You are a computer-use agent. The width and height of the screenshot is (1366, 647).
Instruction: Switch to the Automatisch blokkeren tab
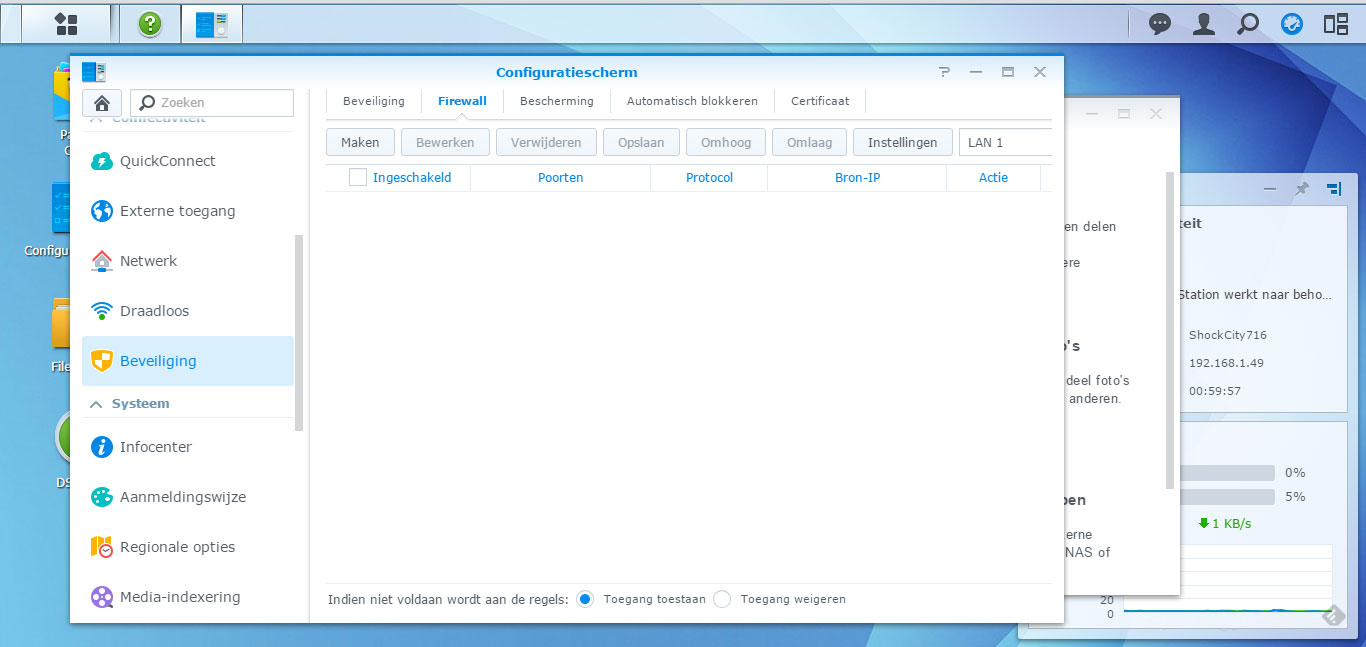[x=692, y=101]
